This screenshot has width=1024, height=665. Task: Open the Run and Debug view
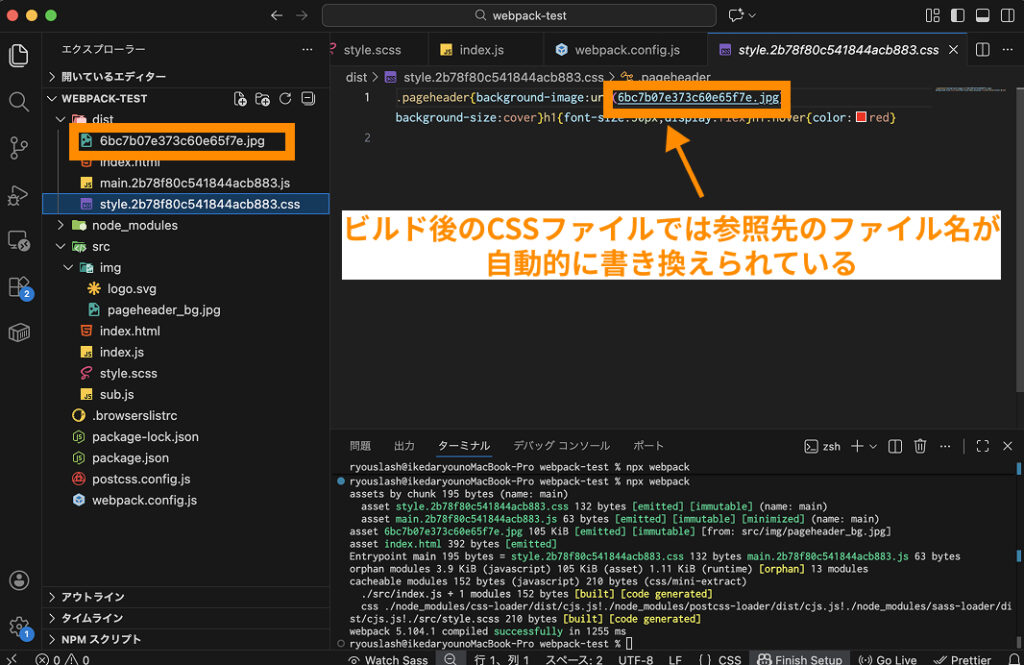click(x=18, y=194)
